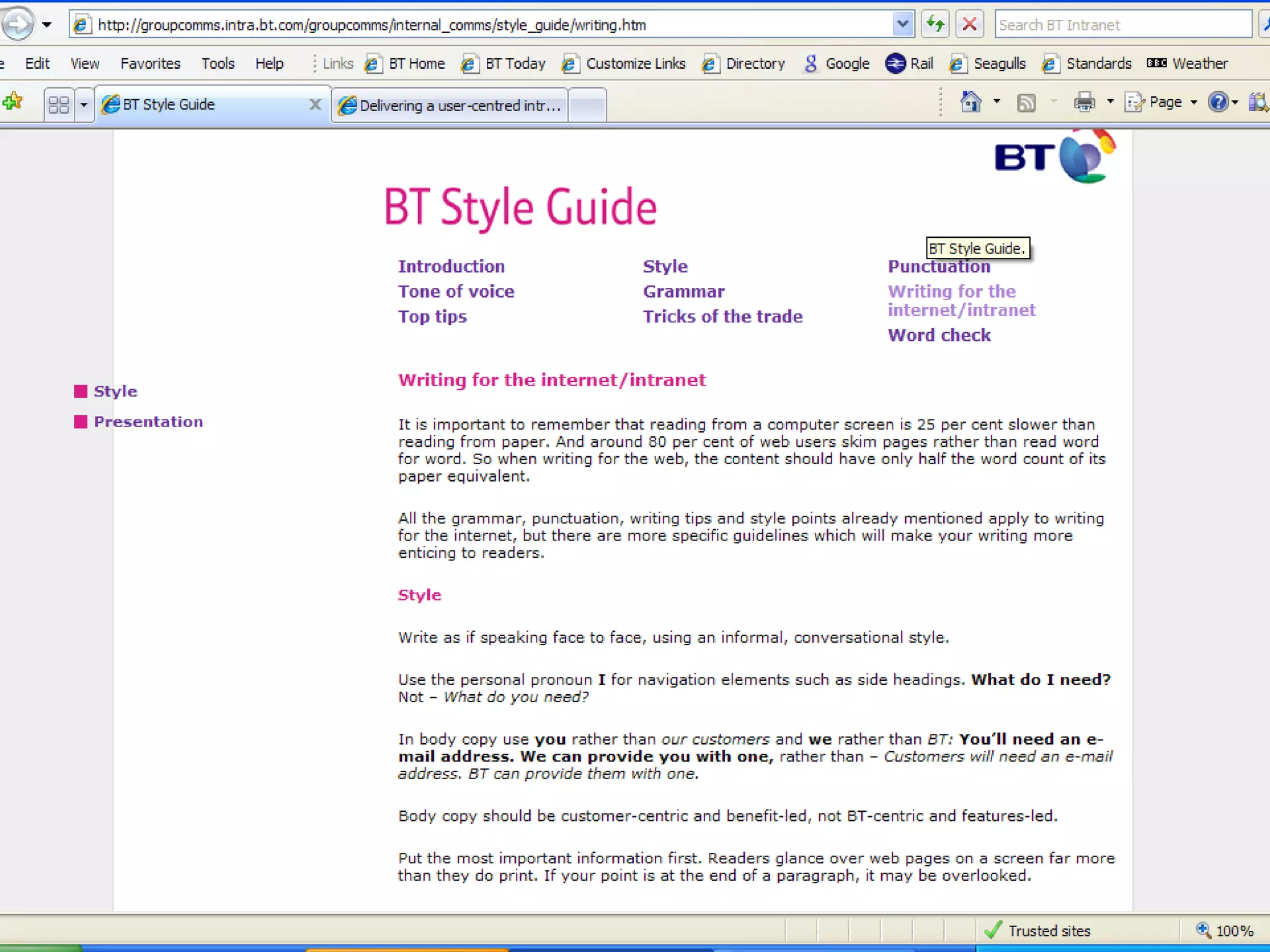Image resolution: width=1270 pixels, height=952 pixels.
Task: Click the Print icon
Action: 1084,102
